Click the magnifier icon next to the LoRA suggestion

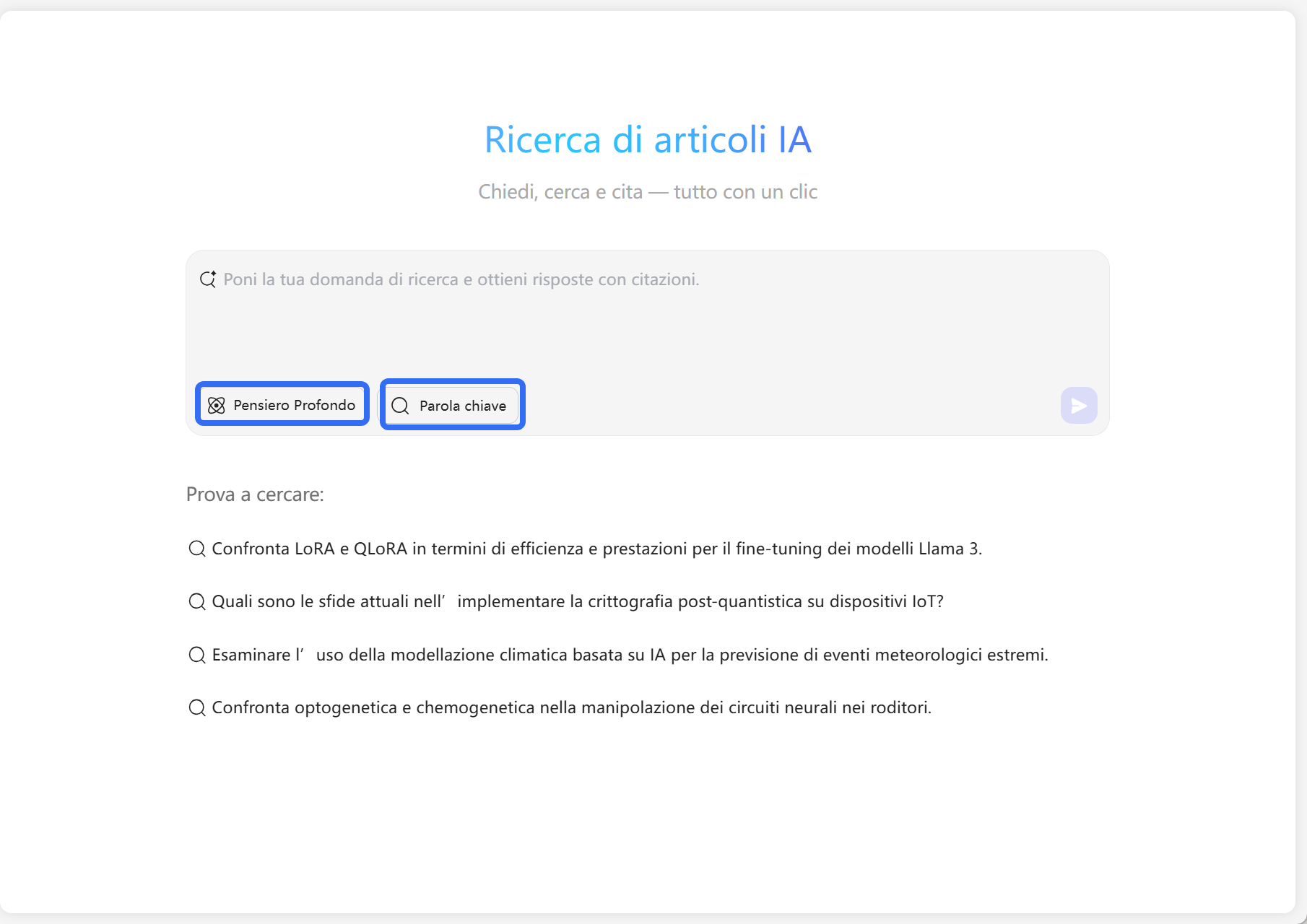[x=196, y=549]
